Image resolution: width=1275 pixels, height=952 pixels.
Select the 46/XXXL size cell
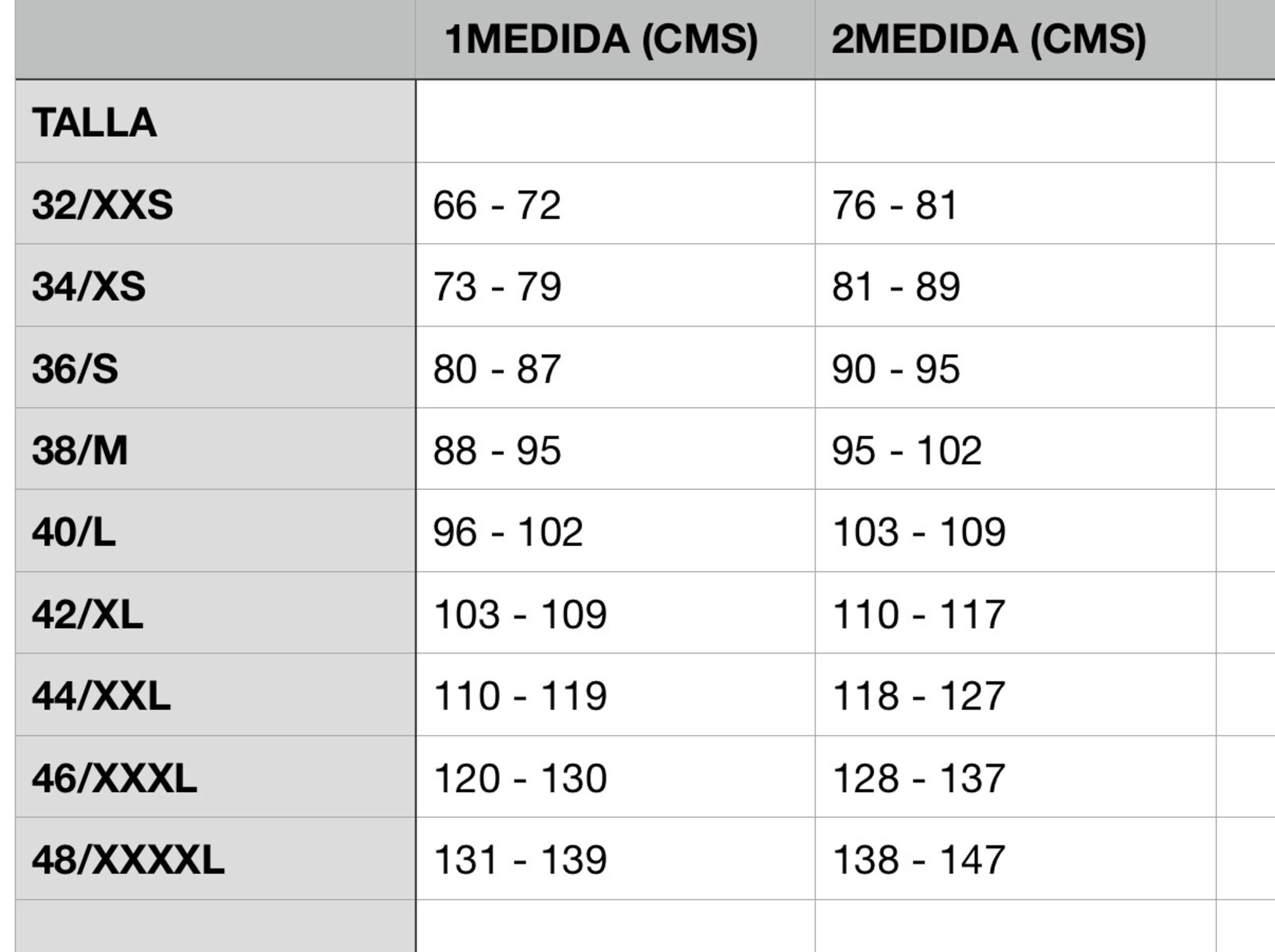click(215, 776)
